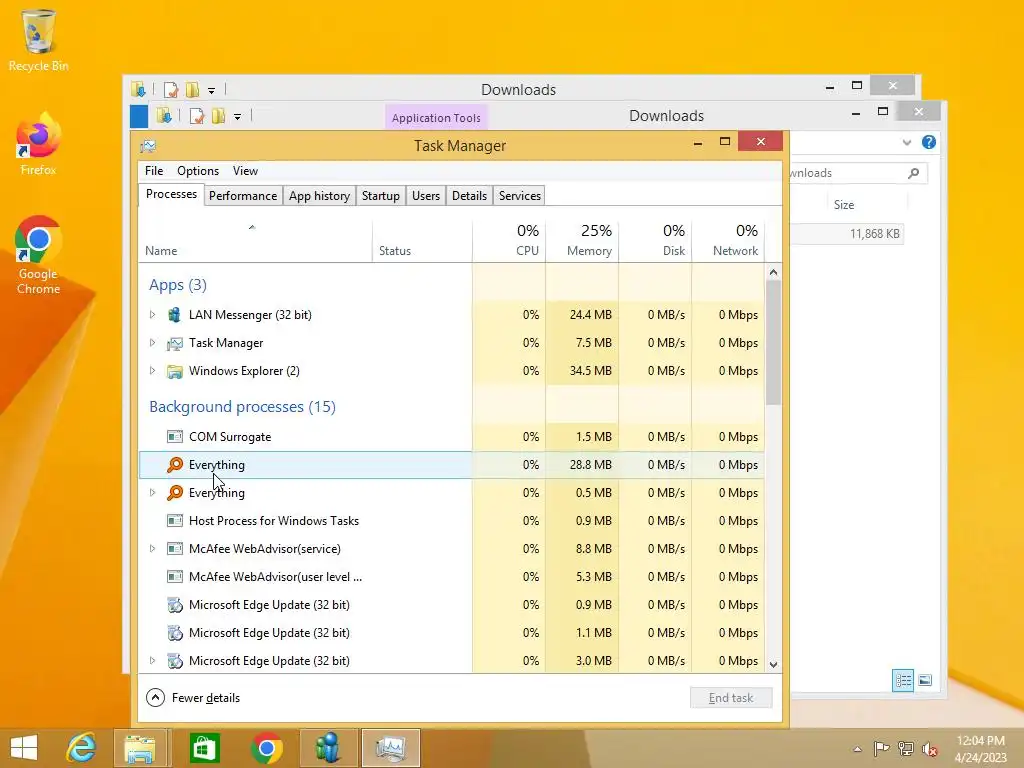Click the Task Manager taskbar button
The image size is (1024, 768).
click(391, 748)
